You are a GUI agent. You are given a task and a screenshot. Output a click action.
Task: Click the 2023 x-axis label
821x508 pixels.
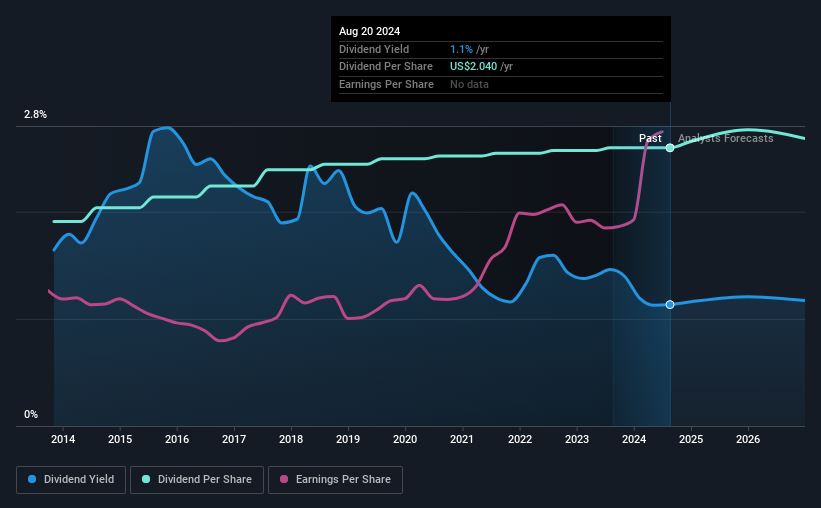pyautogui.click(x=577, y=439)
